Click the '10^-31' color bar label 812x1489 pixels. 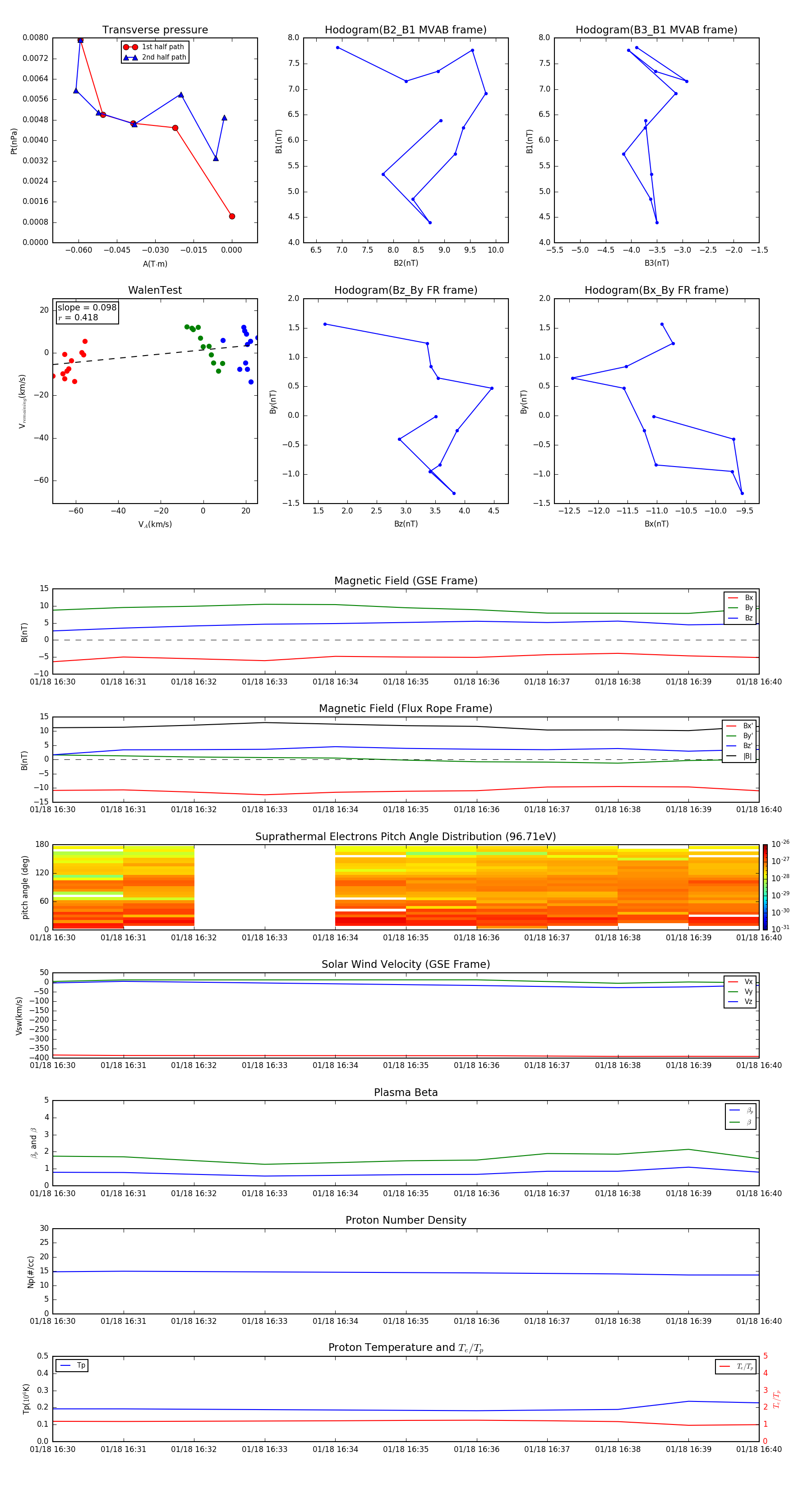tap(780, 929)
